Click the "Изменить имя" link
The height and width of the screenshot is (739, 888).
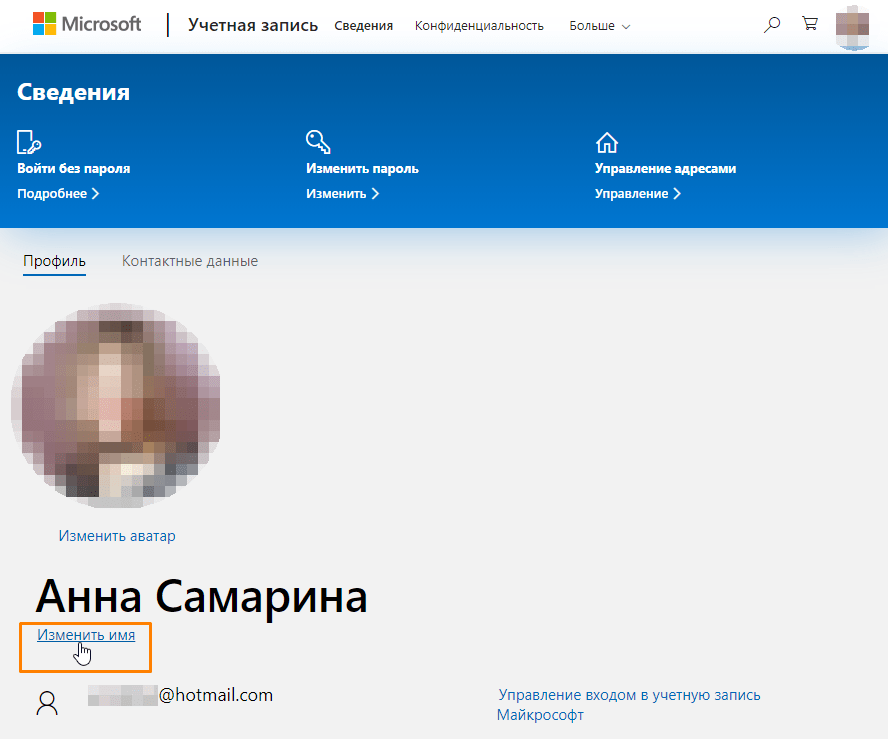click(x=85, y=634)
